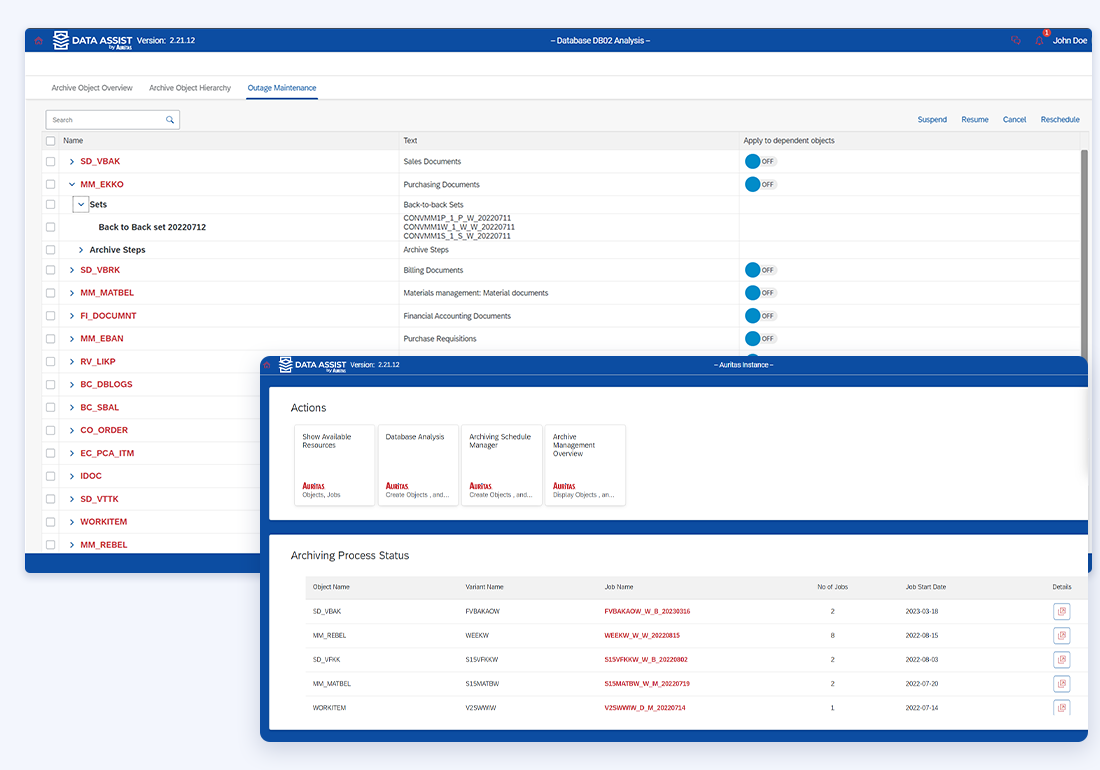Viewport: 1100px width, 770px height.
Task: Open job link FVBAKAOW_W_B_20230316
Action: pos(647,612)
